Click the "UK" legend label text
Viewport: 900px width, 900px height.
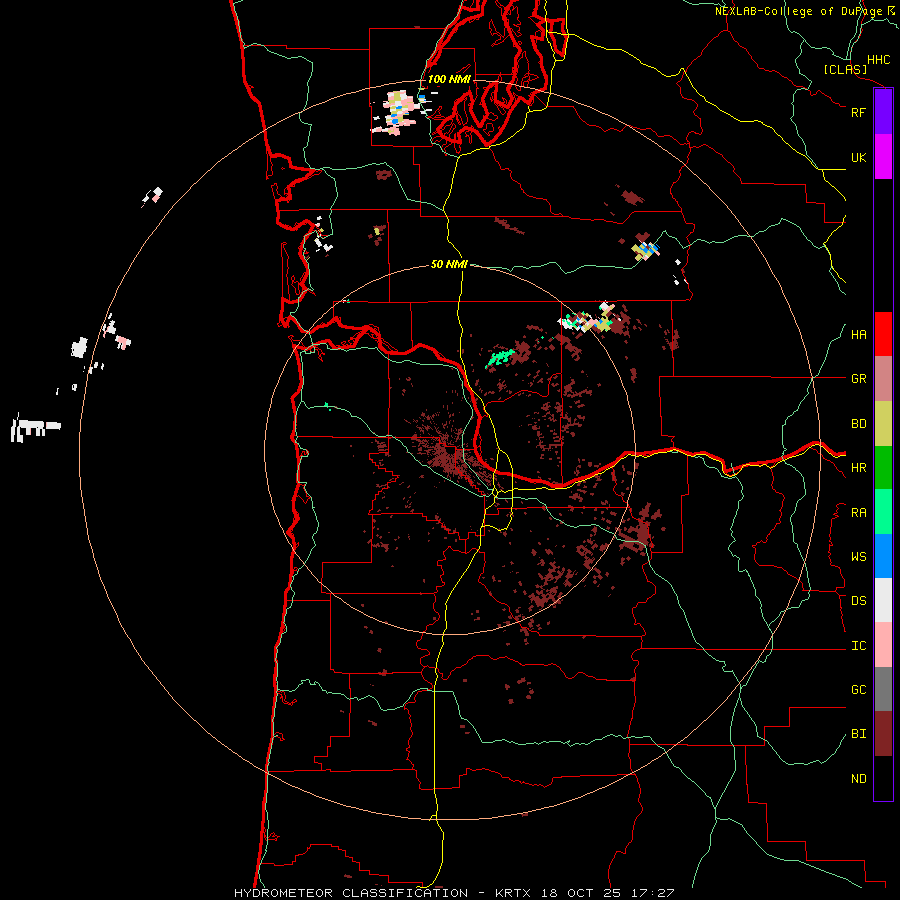[x=858, y=157]
